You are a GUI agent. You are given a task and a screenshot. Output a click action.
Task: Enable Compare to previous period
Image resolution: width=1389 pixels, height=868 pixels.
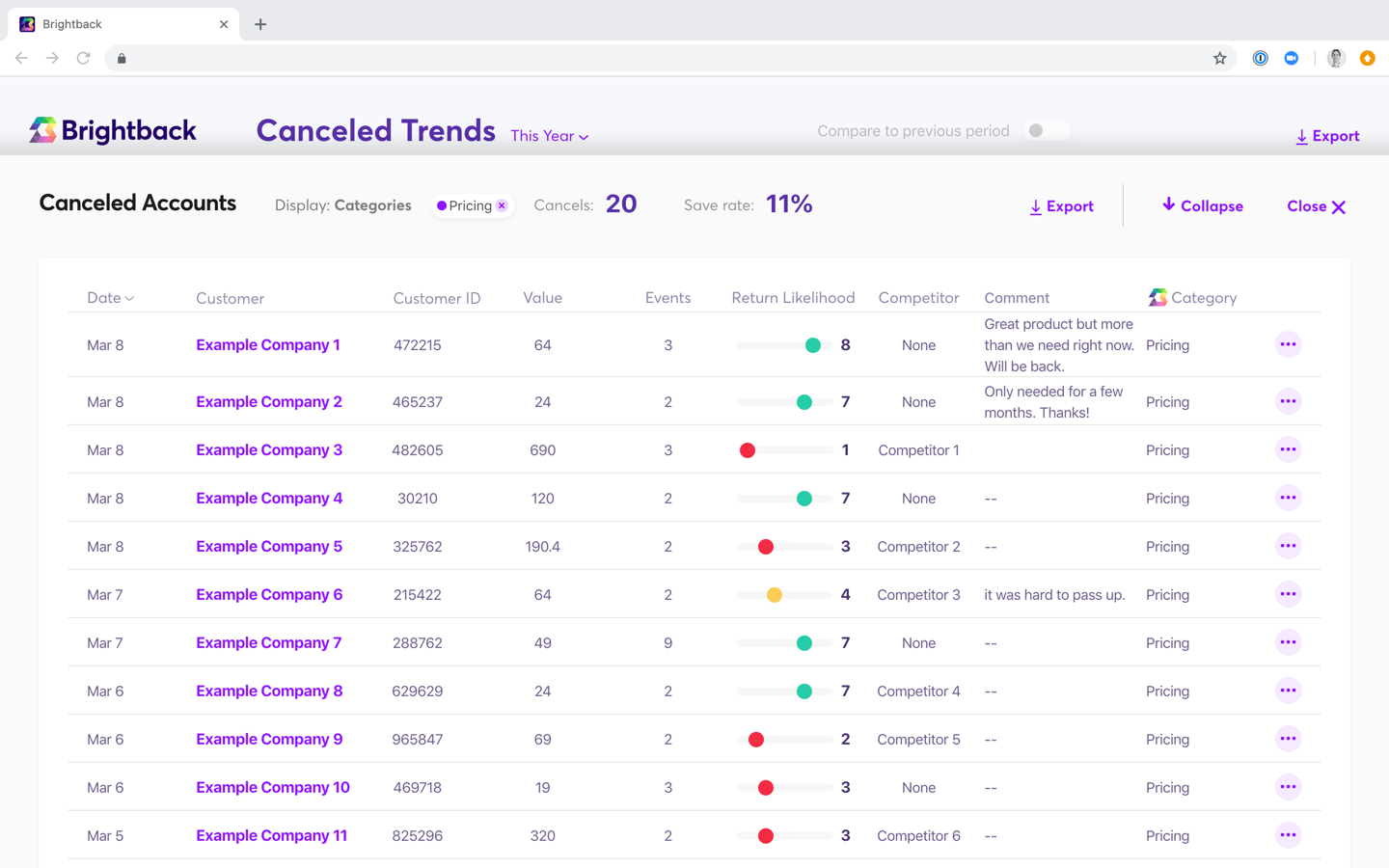(1047, 130)
